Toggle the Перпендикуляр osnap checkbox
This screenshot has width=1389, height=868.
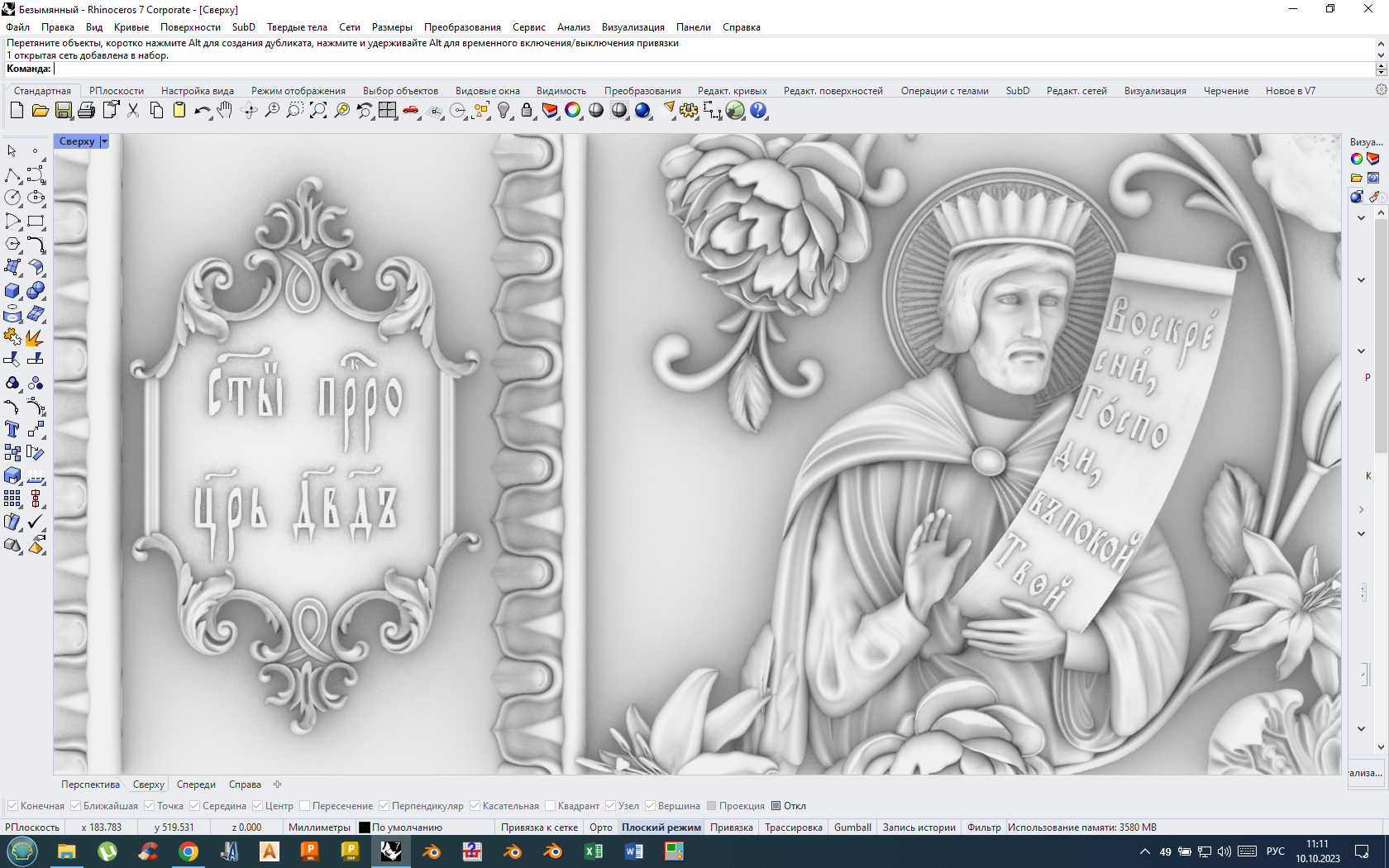click(384, 806)
